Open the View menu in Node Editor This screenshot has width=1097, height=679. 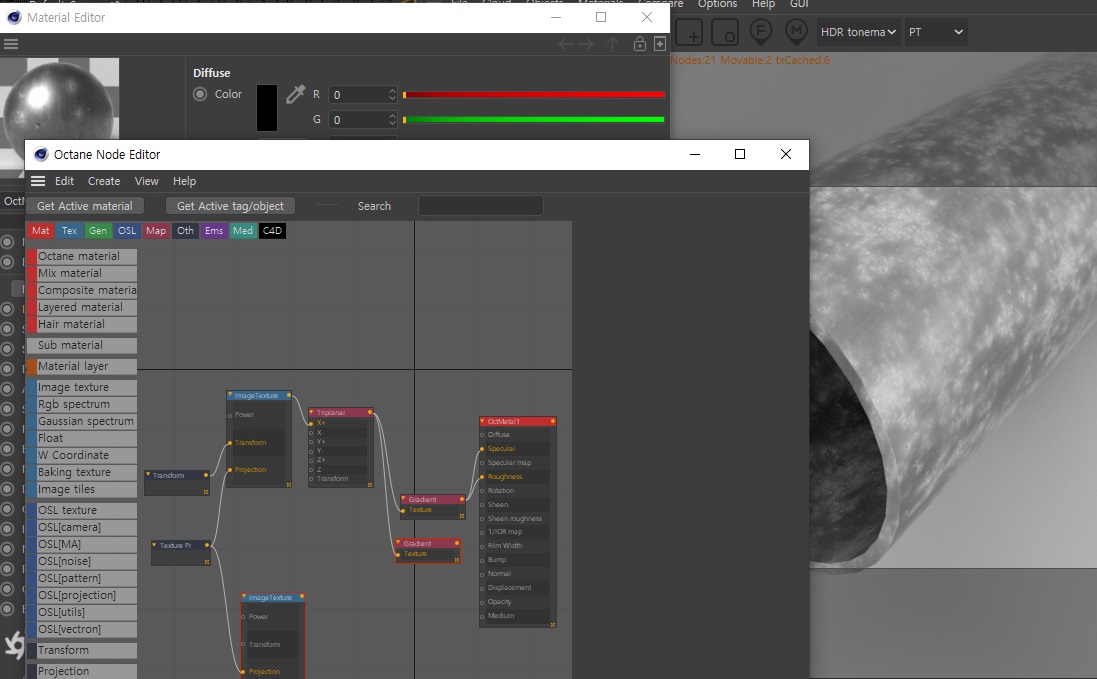click(147, 181)
